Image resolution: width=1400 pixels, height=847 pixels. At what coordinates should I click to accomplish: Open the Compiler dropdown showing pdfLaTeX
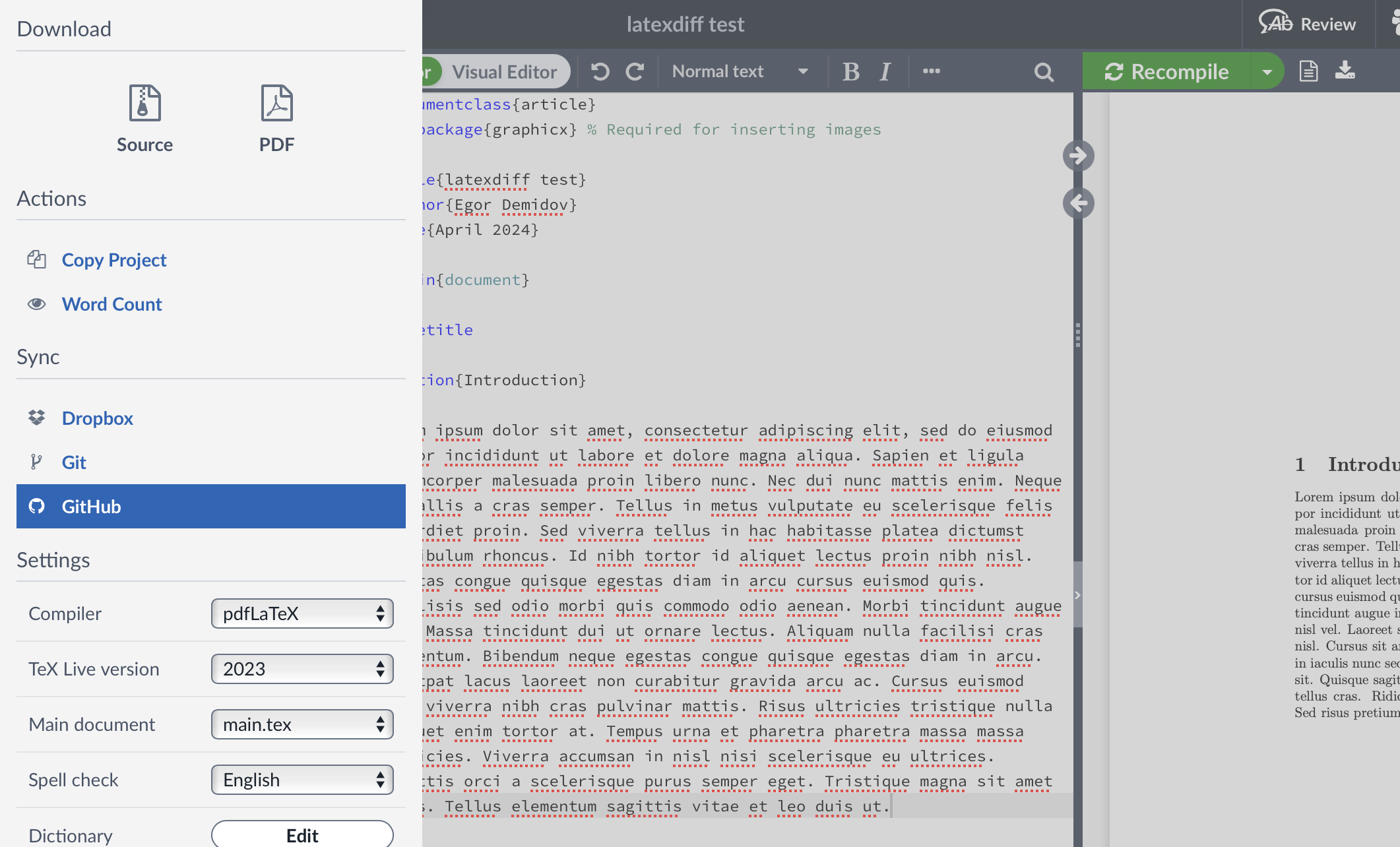click(x=302, y=613)
